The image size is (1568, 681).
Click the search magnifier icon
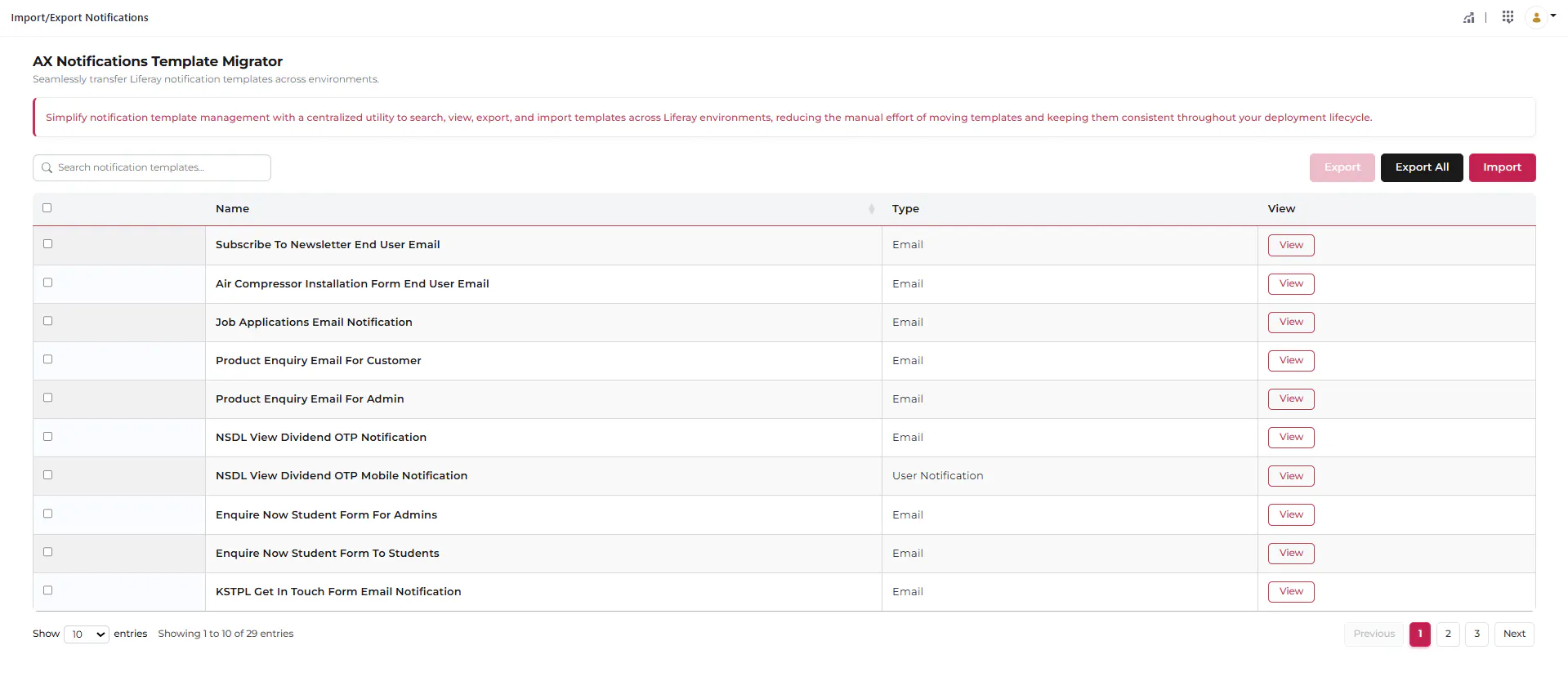click(x=47, y=167)
